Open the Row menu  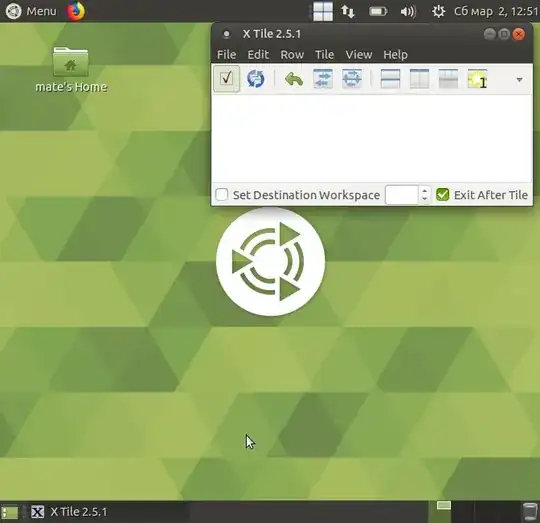click(x=292, y=54)
